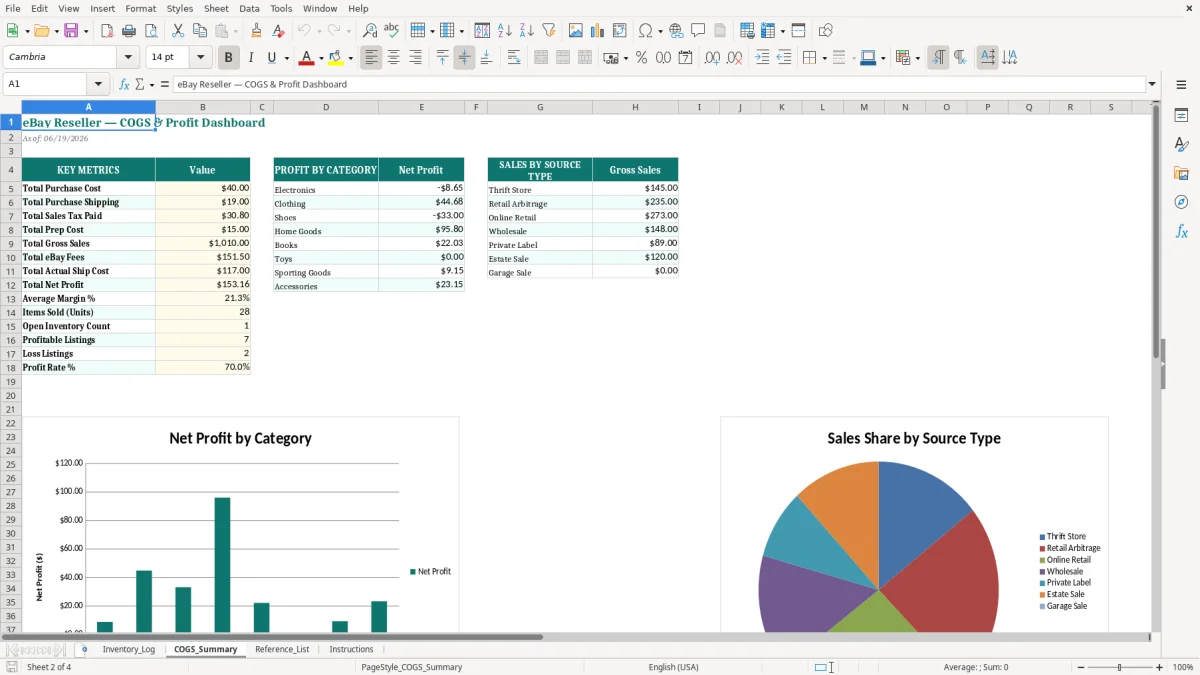
Task: Open the background color dropdown arrow
Action: 350,58
